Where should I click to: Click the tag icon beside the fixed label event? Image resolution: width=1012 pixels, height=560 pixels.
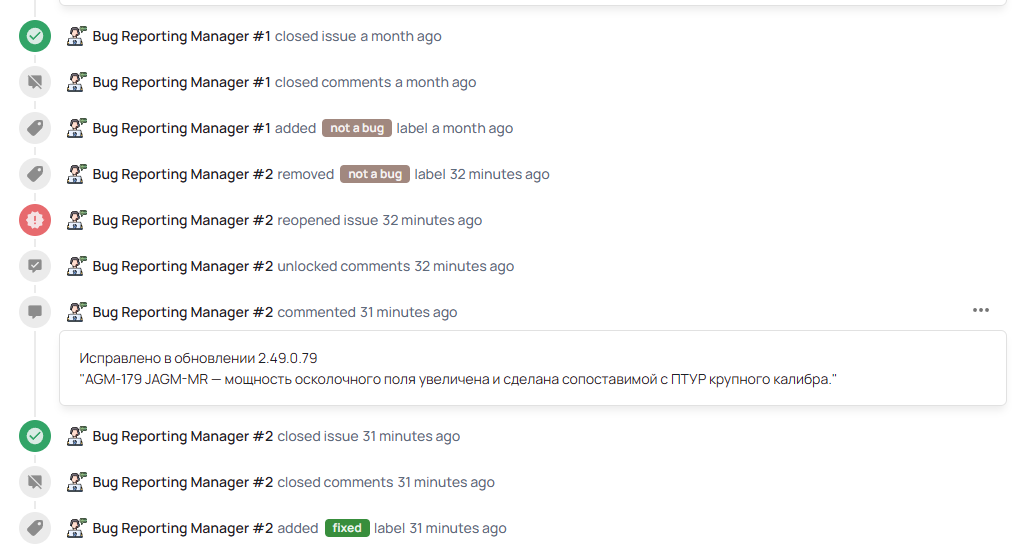[x=35, y=528]
